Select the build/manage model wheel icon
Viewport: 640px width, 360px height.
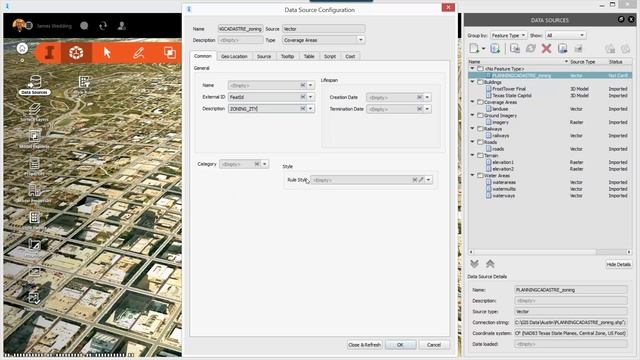click(x=76, y=53)
